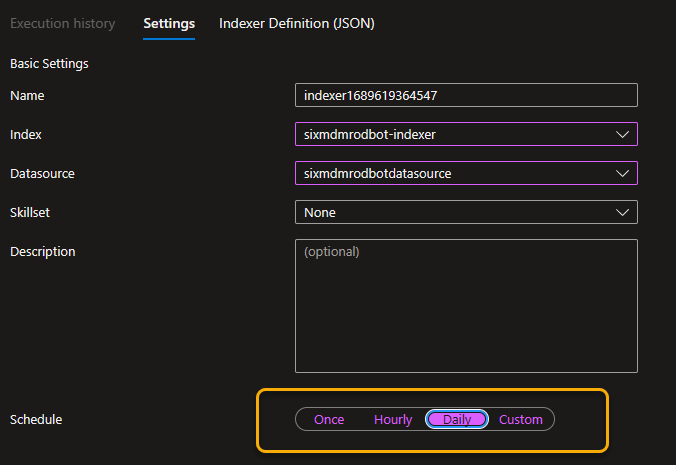Click the Skillset field label
Image resolution: width=676 pixels, height=465 pixels.
tap(30, 212)
